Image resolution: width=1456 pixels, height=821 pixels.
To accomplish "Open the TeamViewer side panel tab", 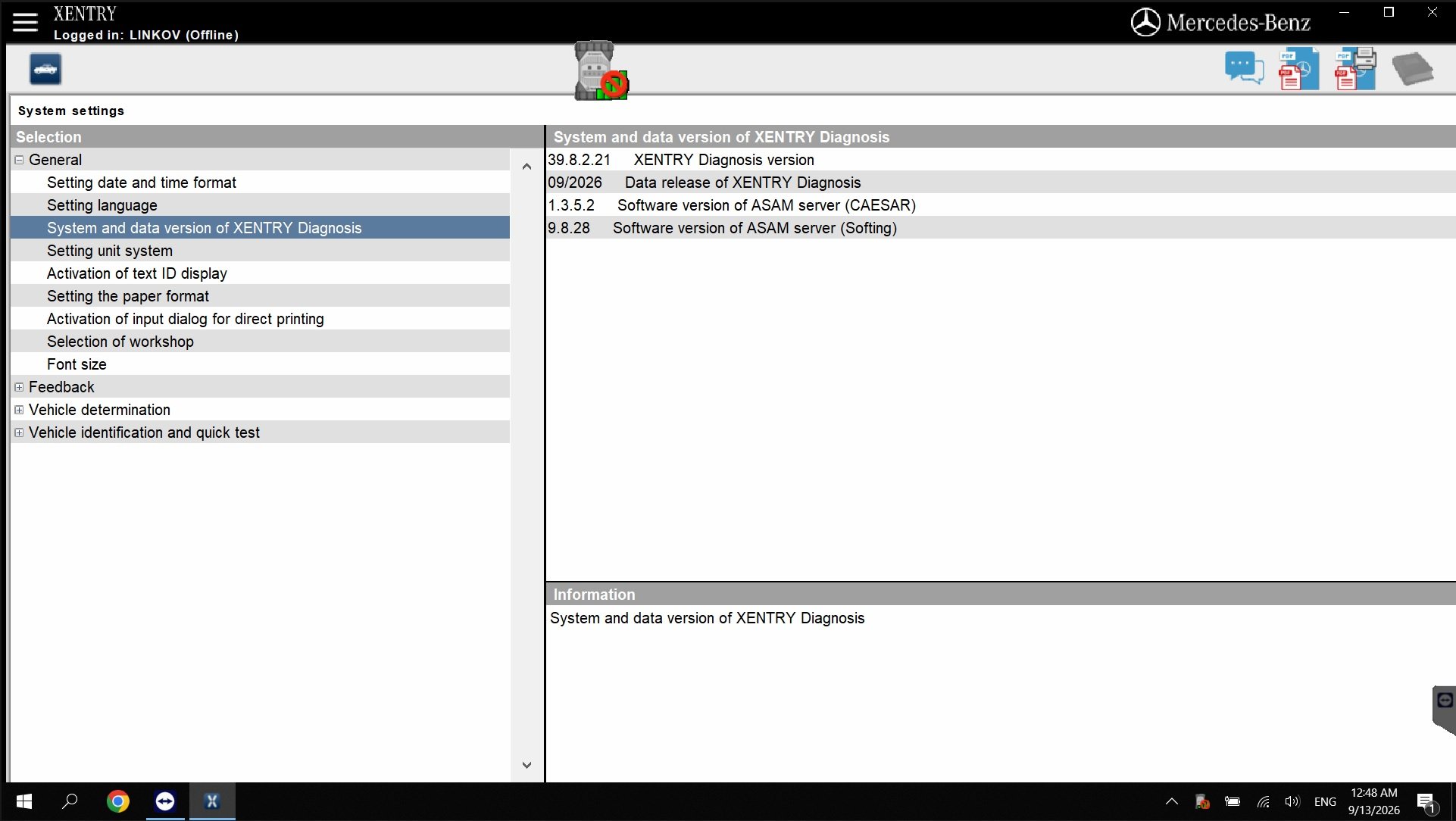I will tap(1444, 710).
